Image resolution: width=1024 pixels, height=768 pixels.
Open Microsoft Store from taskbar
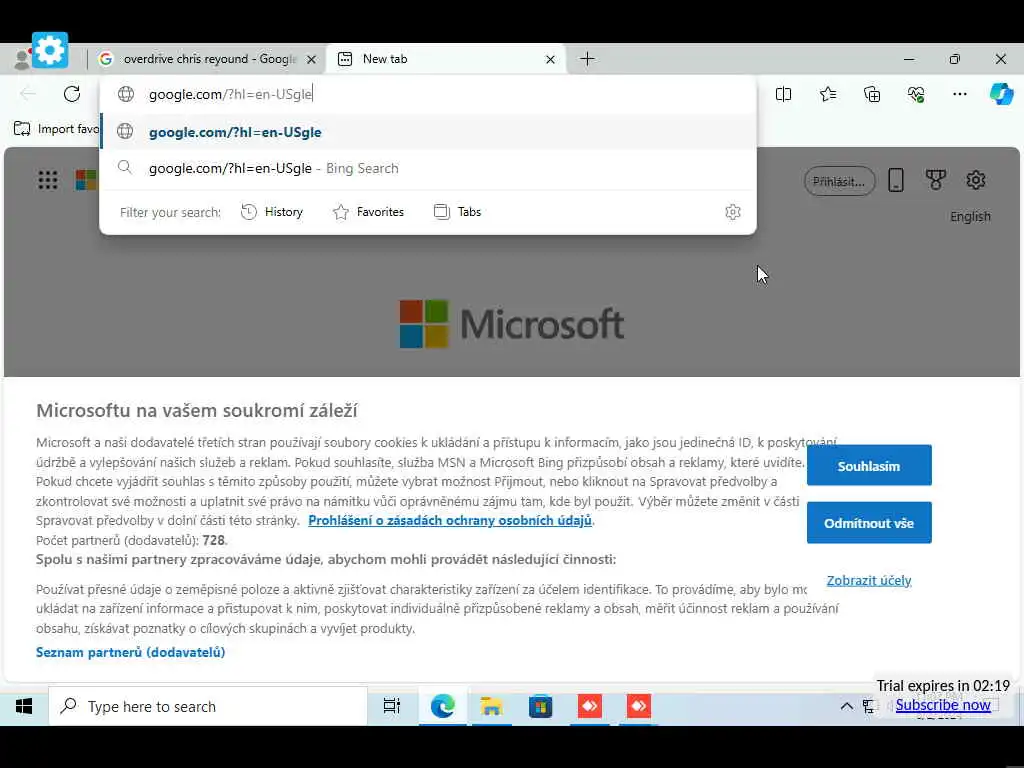tap(540, 706)
